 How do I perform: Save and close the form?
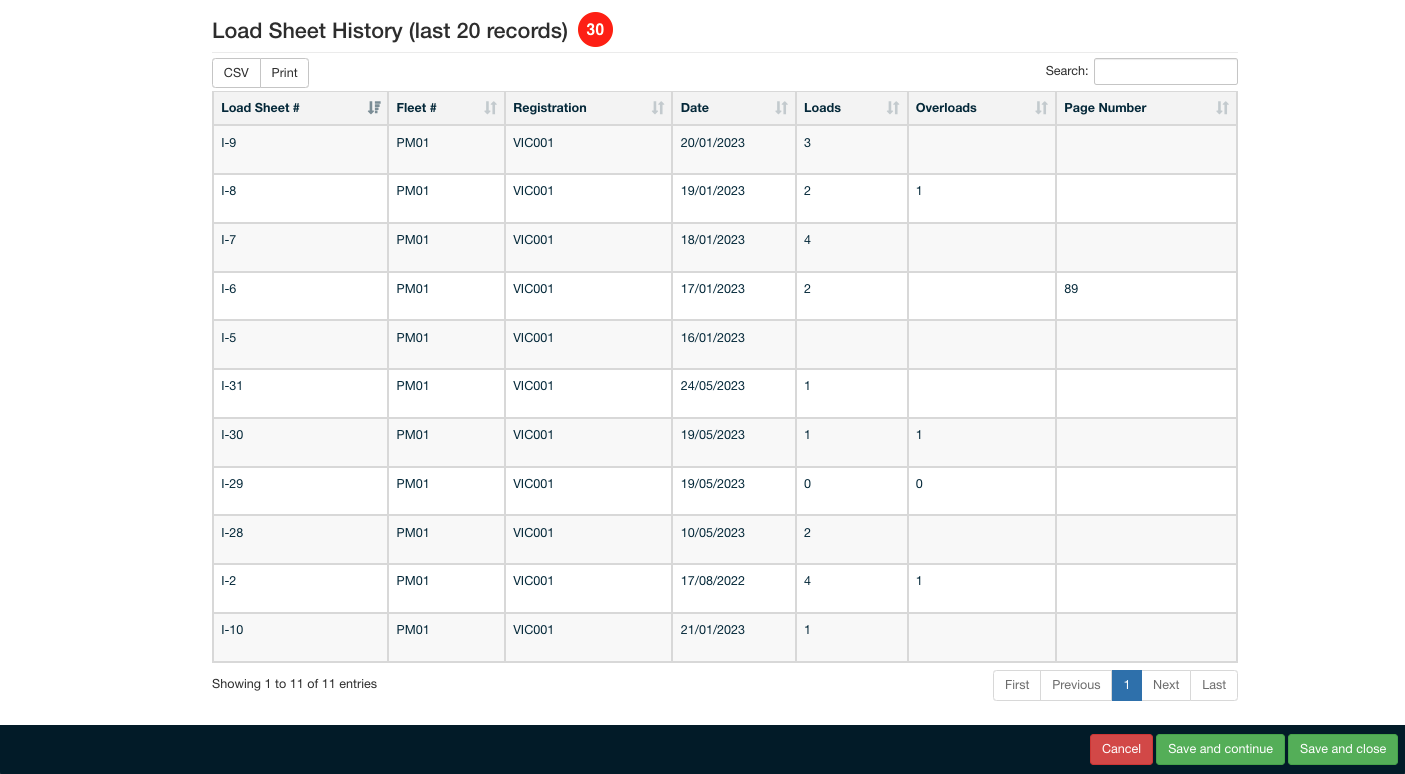1343,748
